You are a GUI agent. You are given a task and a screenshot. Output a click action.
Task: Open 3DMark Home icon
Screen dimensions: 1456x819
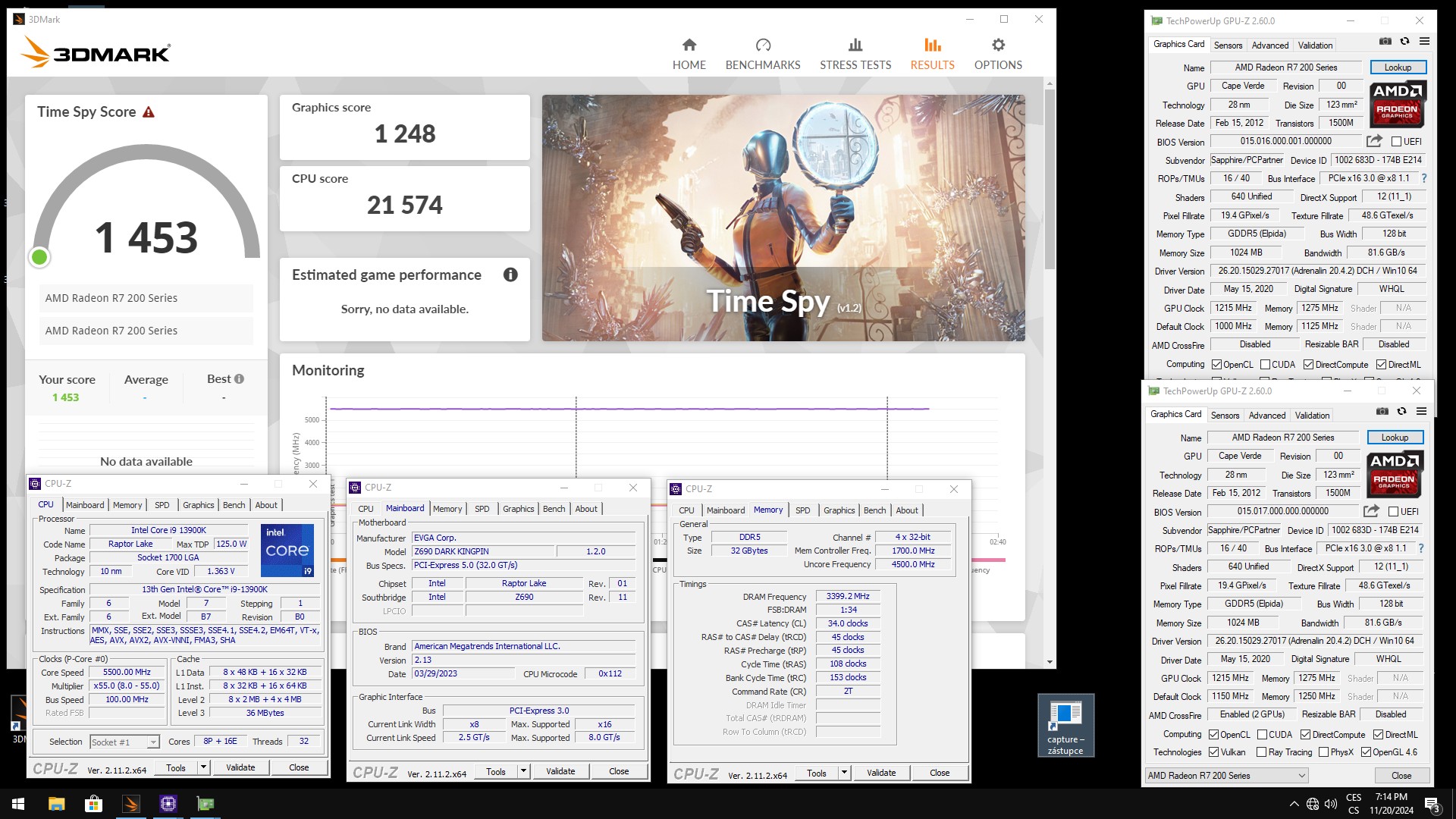pyautogui.click(x=689, y=45)
